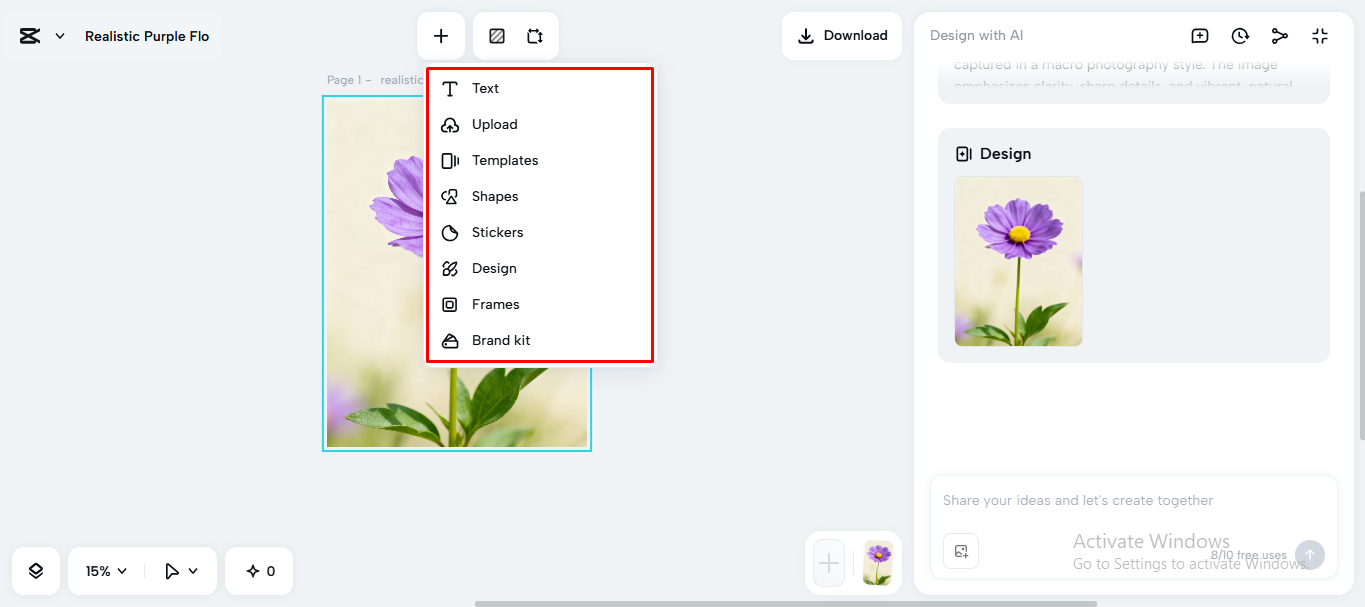1365x607 pixels.
Task: Open the Stickers panel
Action: point(497,232)
